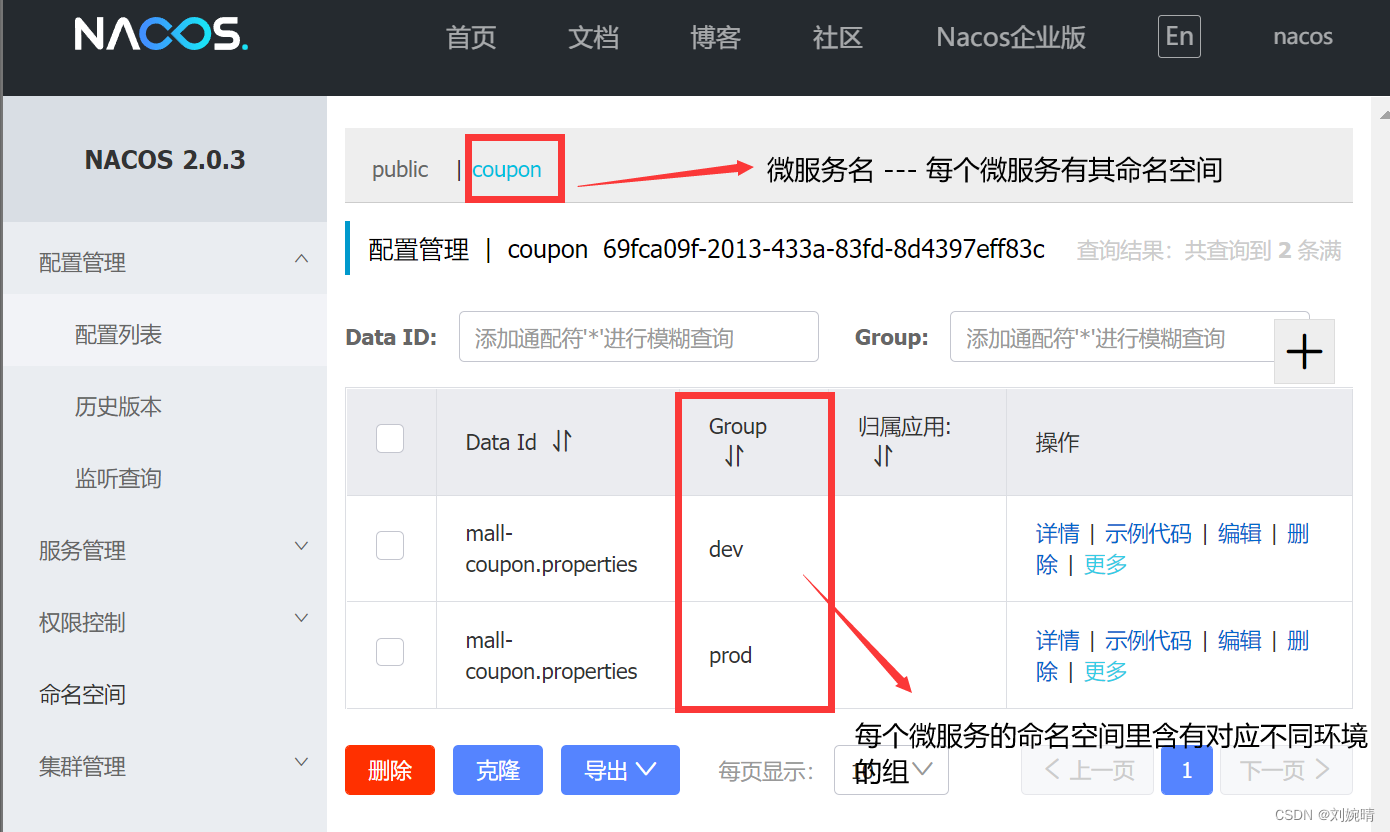Open the 每页显示 page size dropdown
Image resolution: width=1390 pixels, height=832 pixels.
(891, 770)
